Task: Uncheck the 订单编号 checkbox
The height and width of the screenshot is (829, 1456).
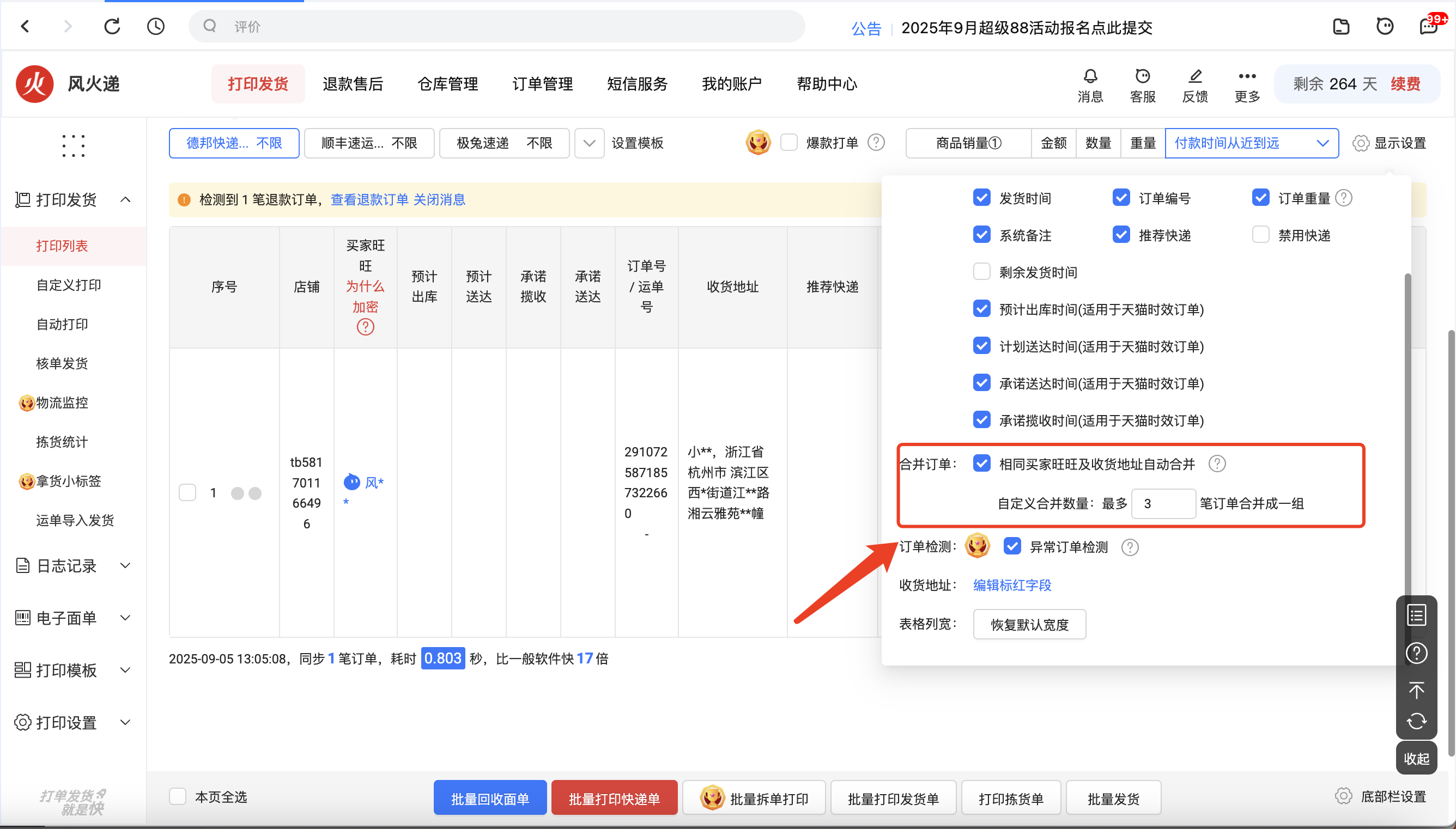Action: [x=1121, y=198]
